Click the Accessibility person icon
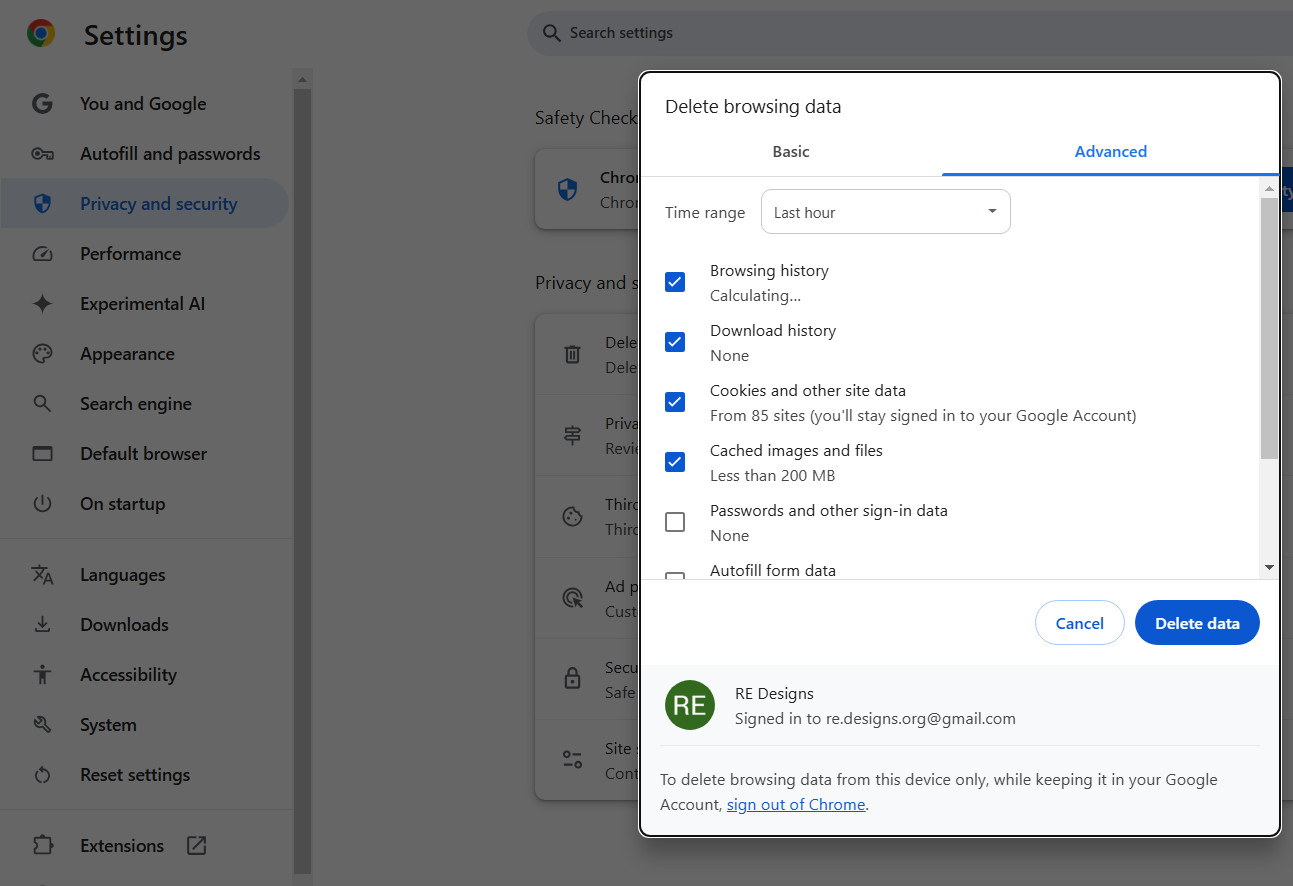 click(42, 675)
